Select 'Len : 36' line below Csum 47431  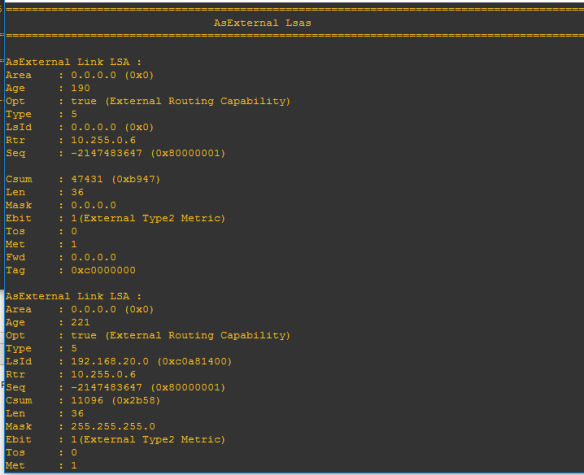click(45, 192)
